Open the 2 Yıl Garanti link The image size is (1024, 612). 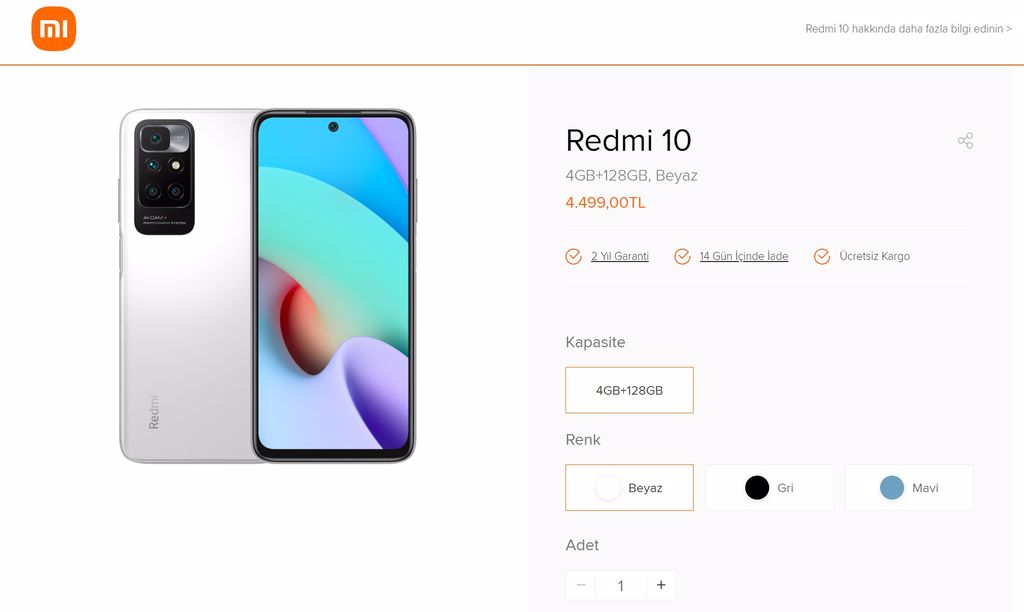(x=620, y=256)
